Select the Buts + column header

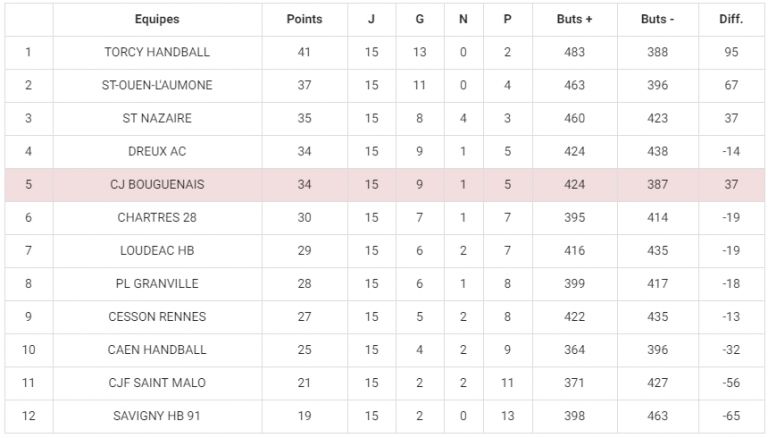point(574,19)
